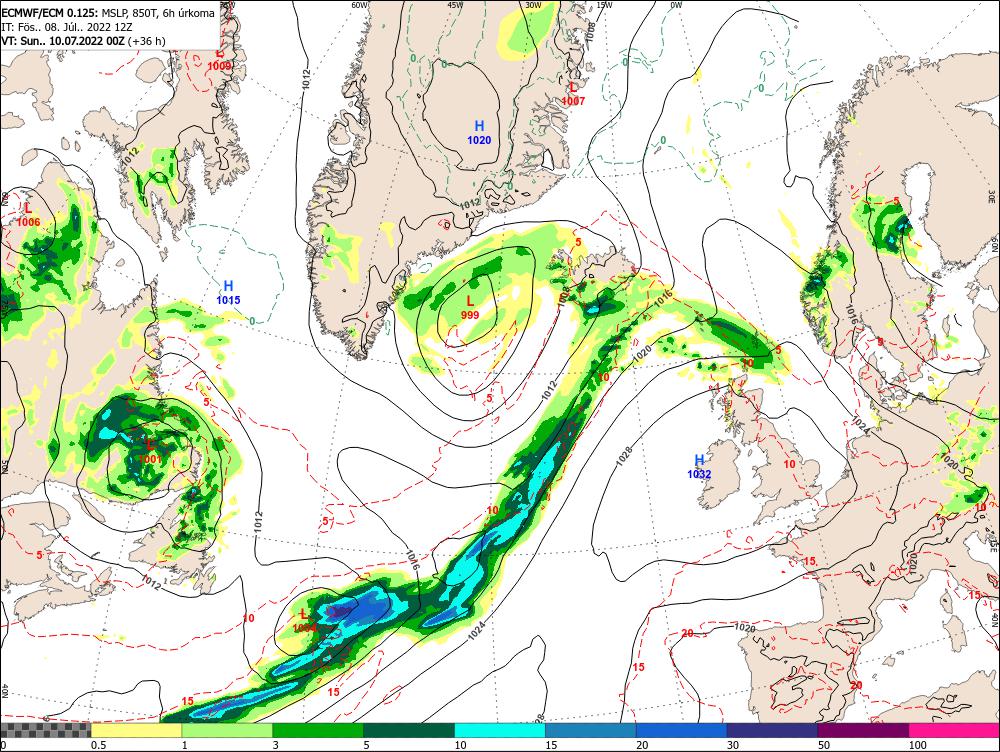Click the 'VT: Sun.. 10.07.2022 00Z' line

[83, 41]
